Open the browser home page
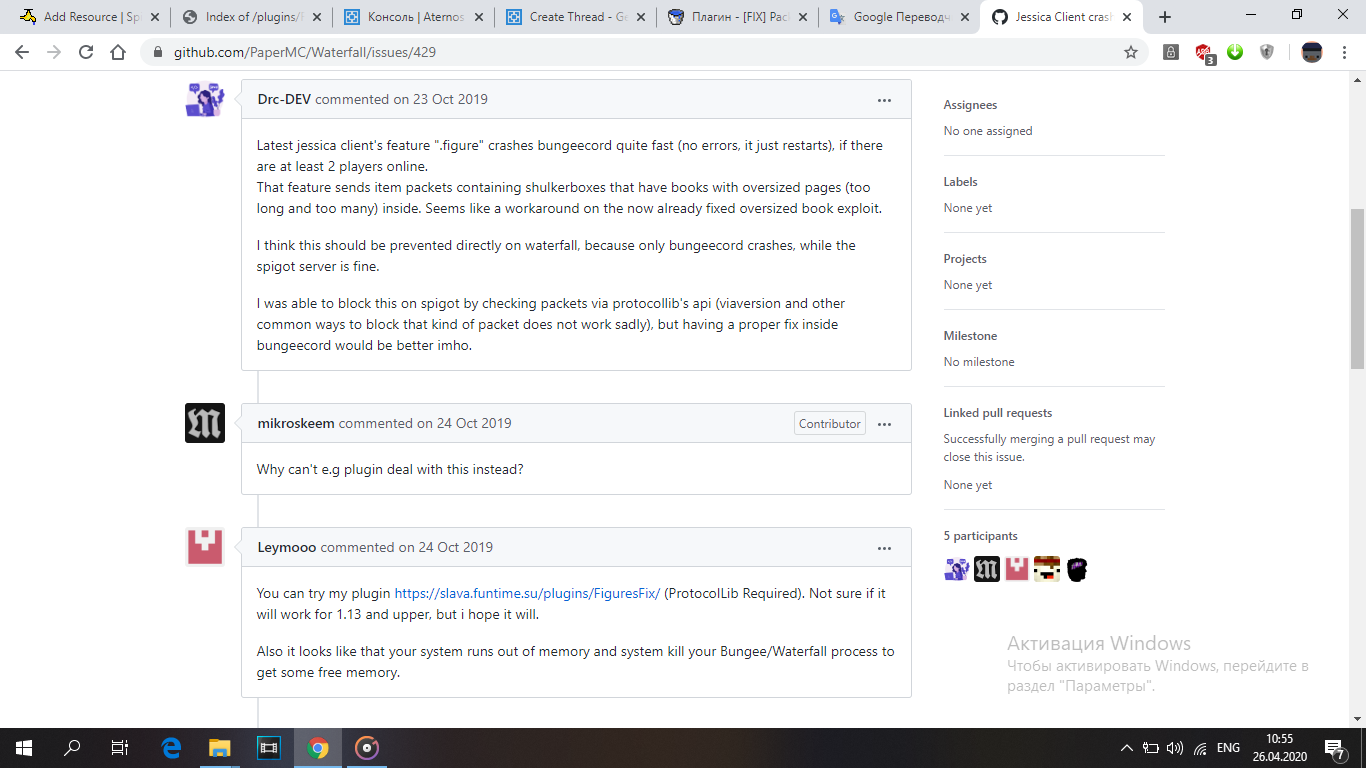 point(118,52)
